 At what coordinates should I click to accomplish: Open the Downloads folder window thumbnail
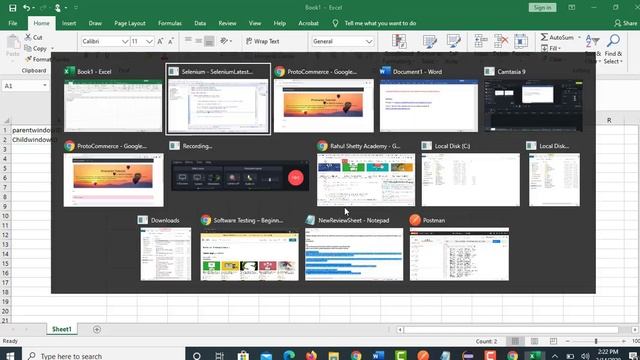165,254
